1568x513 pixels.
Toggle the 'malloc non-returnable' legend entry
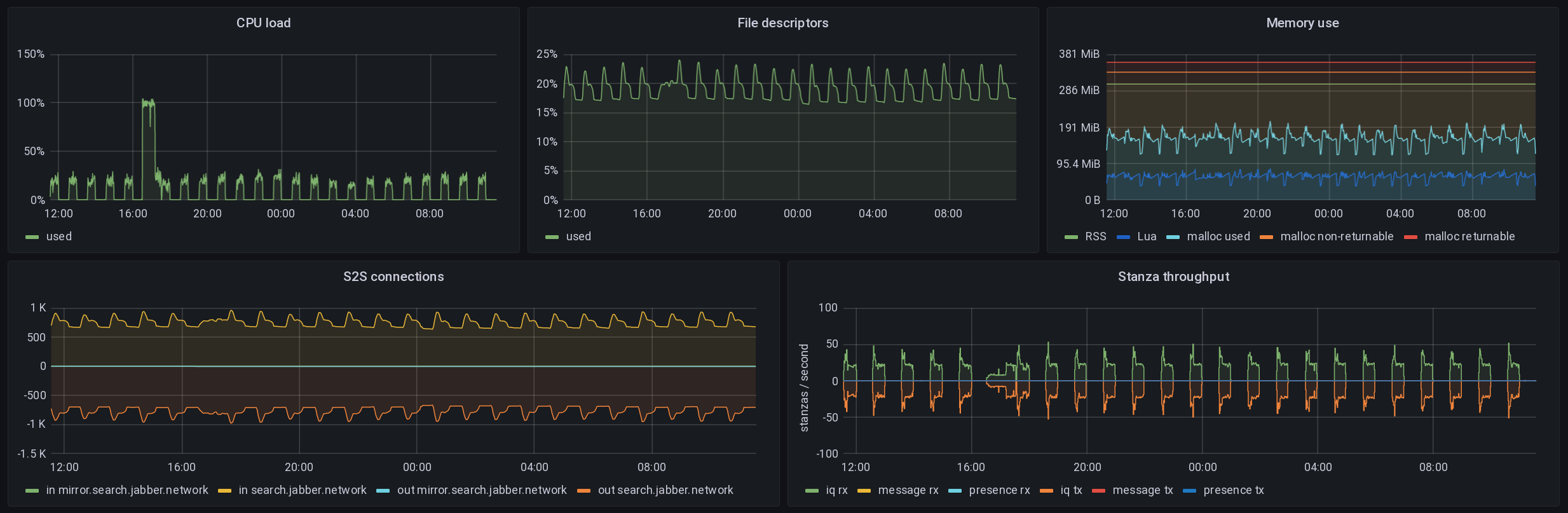pos(1337,236)
